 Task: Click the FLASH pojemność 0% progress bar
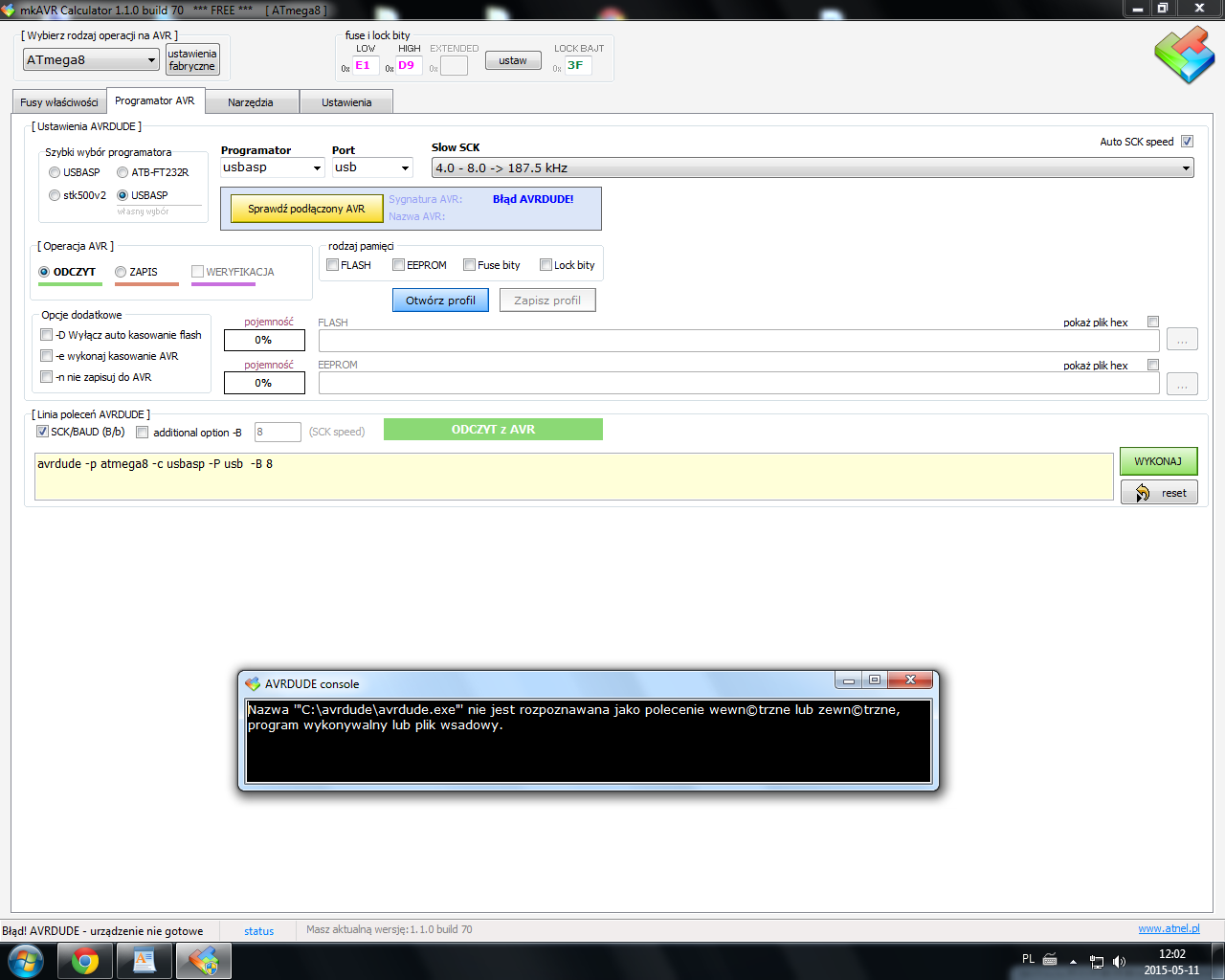coord(264,340)
